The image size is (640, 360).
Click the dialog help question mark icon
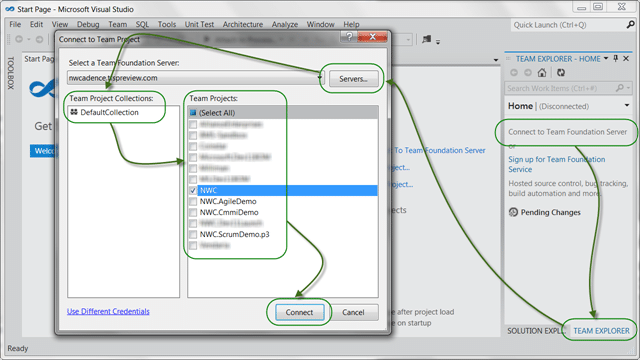click(349, 37)
